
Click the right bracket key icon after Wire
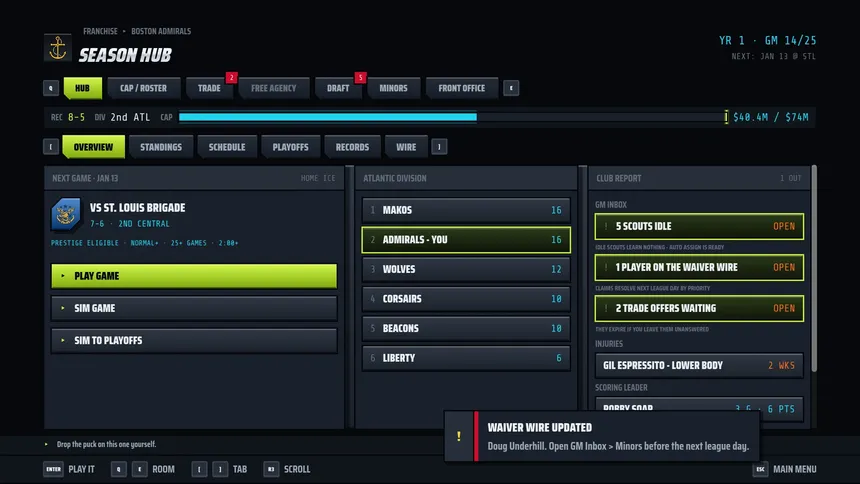coord(439,147)
